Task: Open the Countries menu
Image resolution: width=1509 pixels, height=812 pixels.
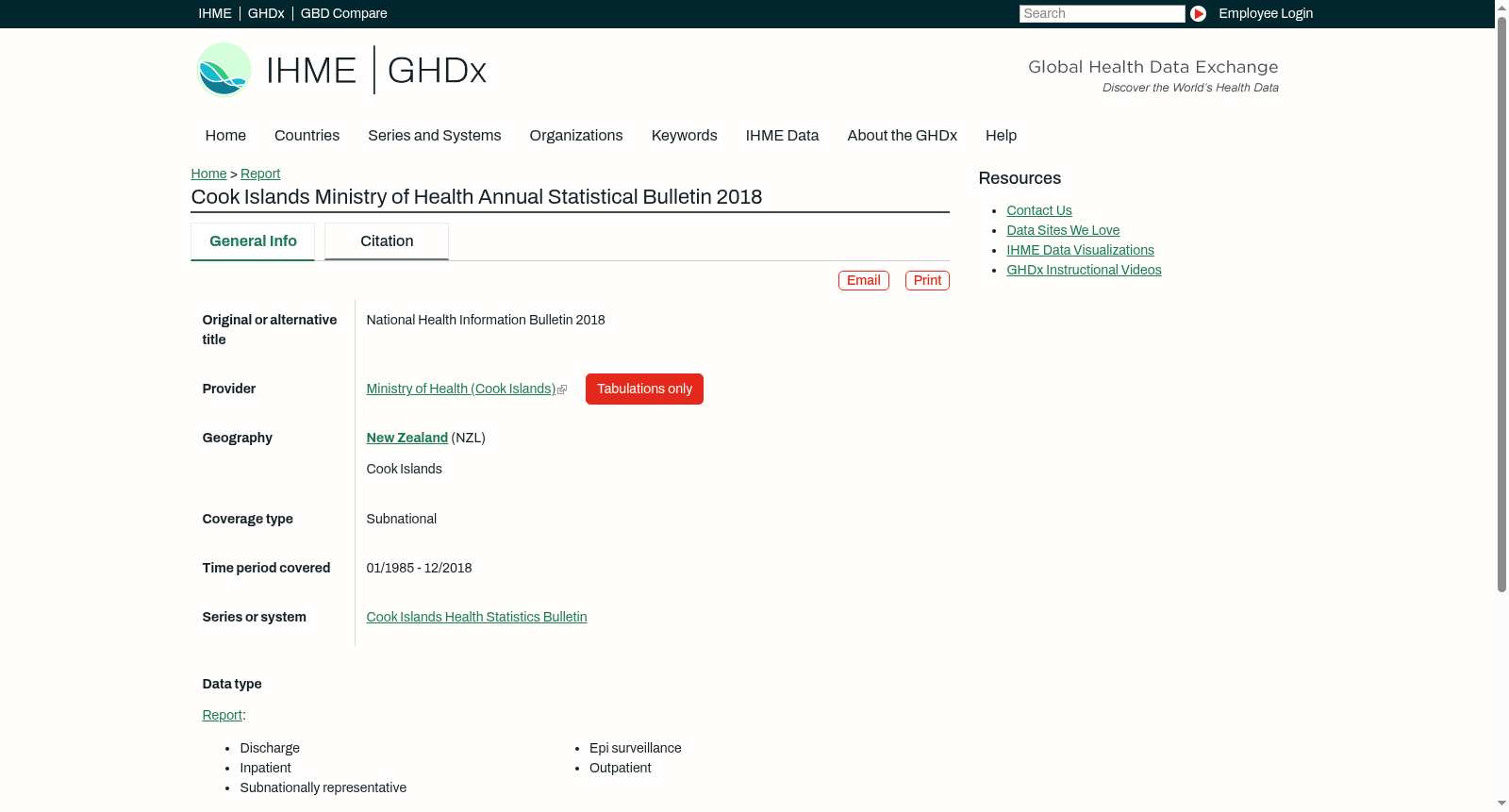Action: (307, 136)
